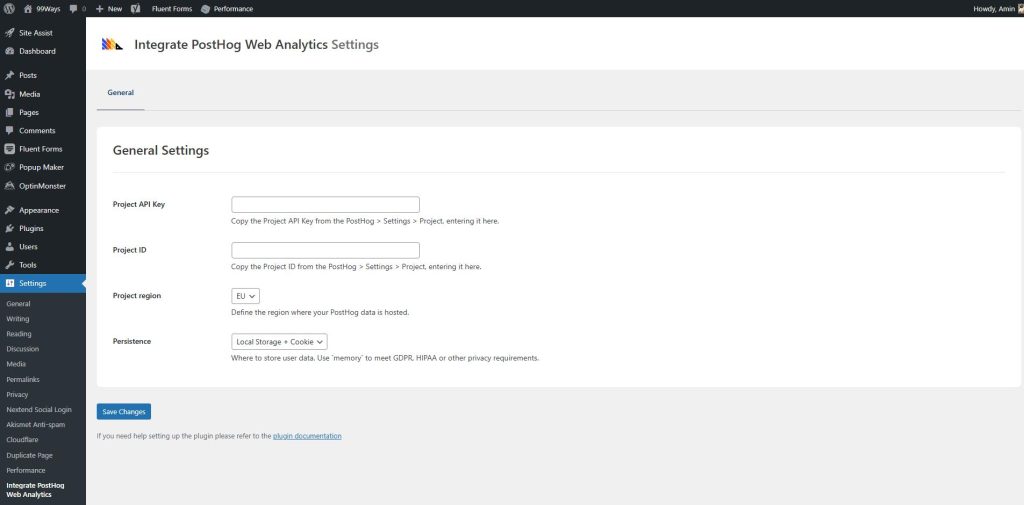Image resolution: width=1024 pixels, height=505 pixels.
Task: Click the Plugins plug icon
Action: click(9, 229)
